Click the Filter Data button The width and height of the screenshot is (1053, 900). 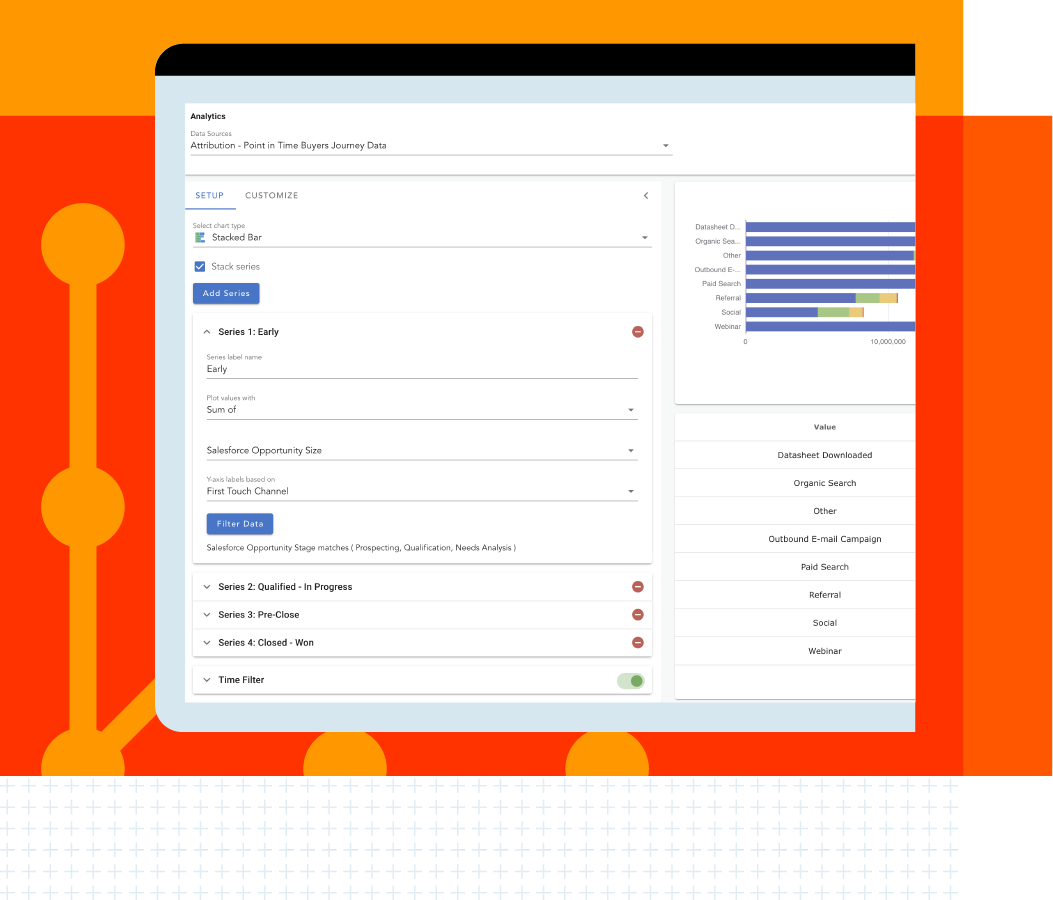(x=240, y=524)
